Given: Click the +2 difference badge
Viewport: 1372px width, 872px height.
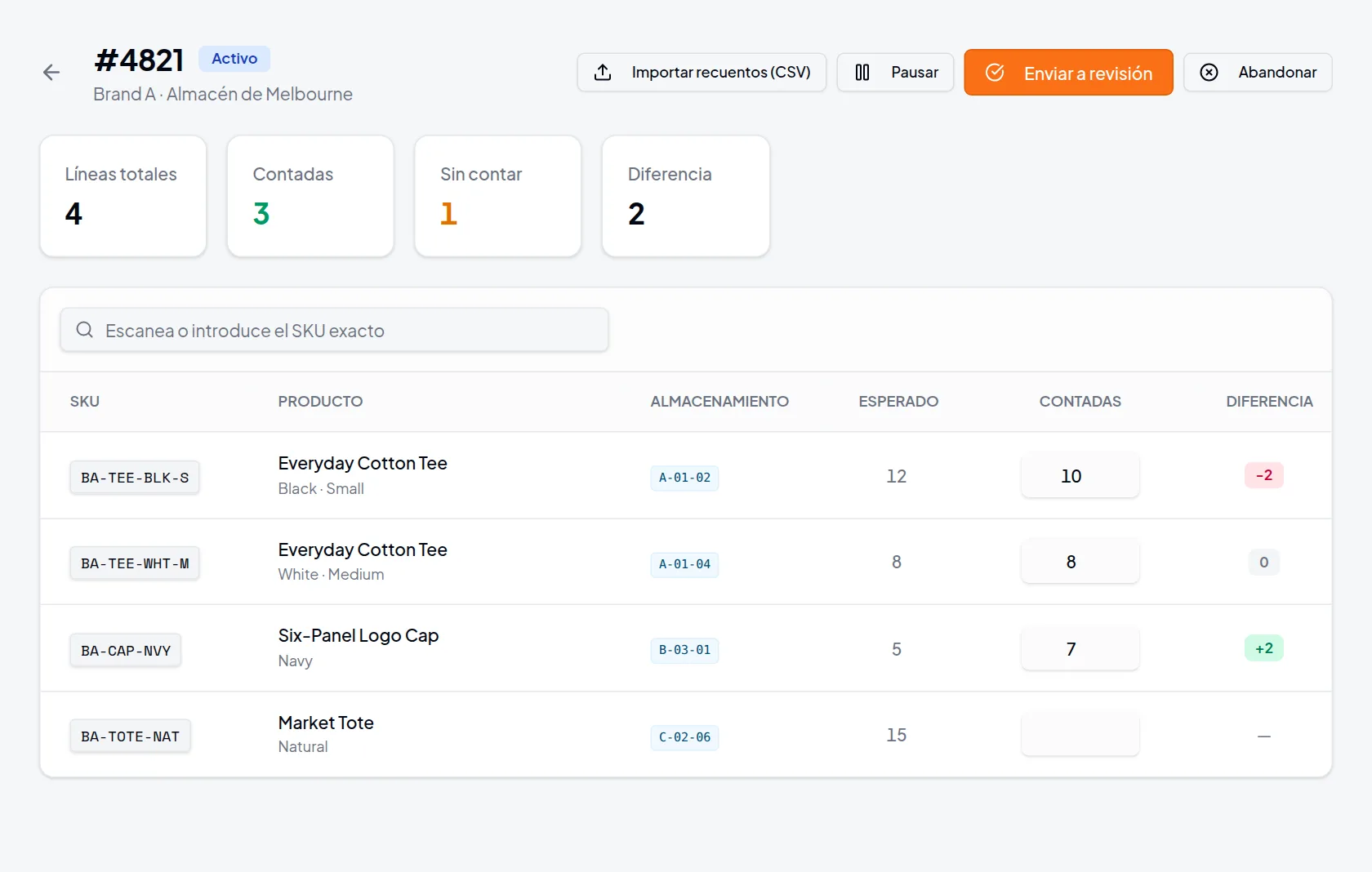Looking at the screenshot, I should pos(1263,648).
